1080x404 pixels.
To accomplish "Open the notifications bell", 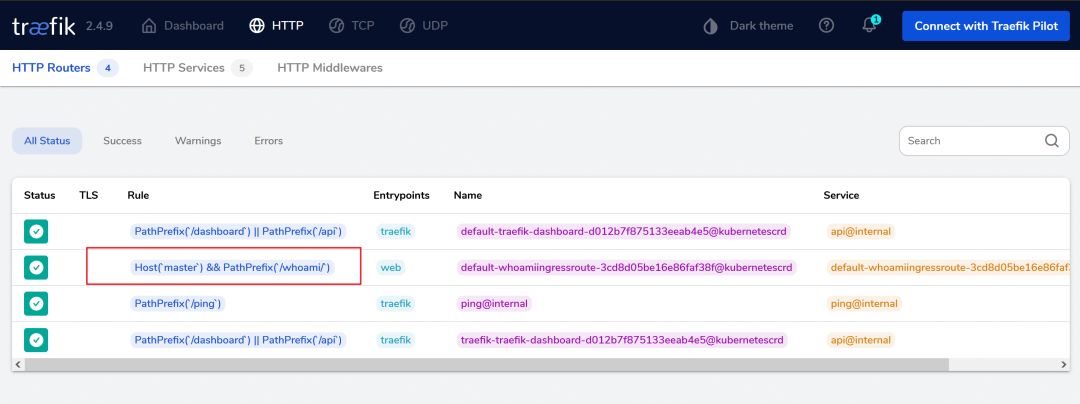I will (x=870, y=25).
